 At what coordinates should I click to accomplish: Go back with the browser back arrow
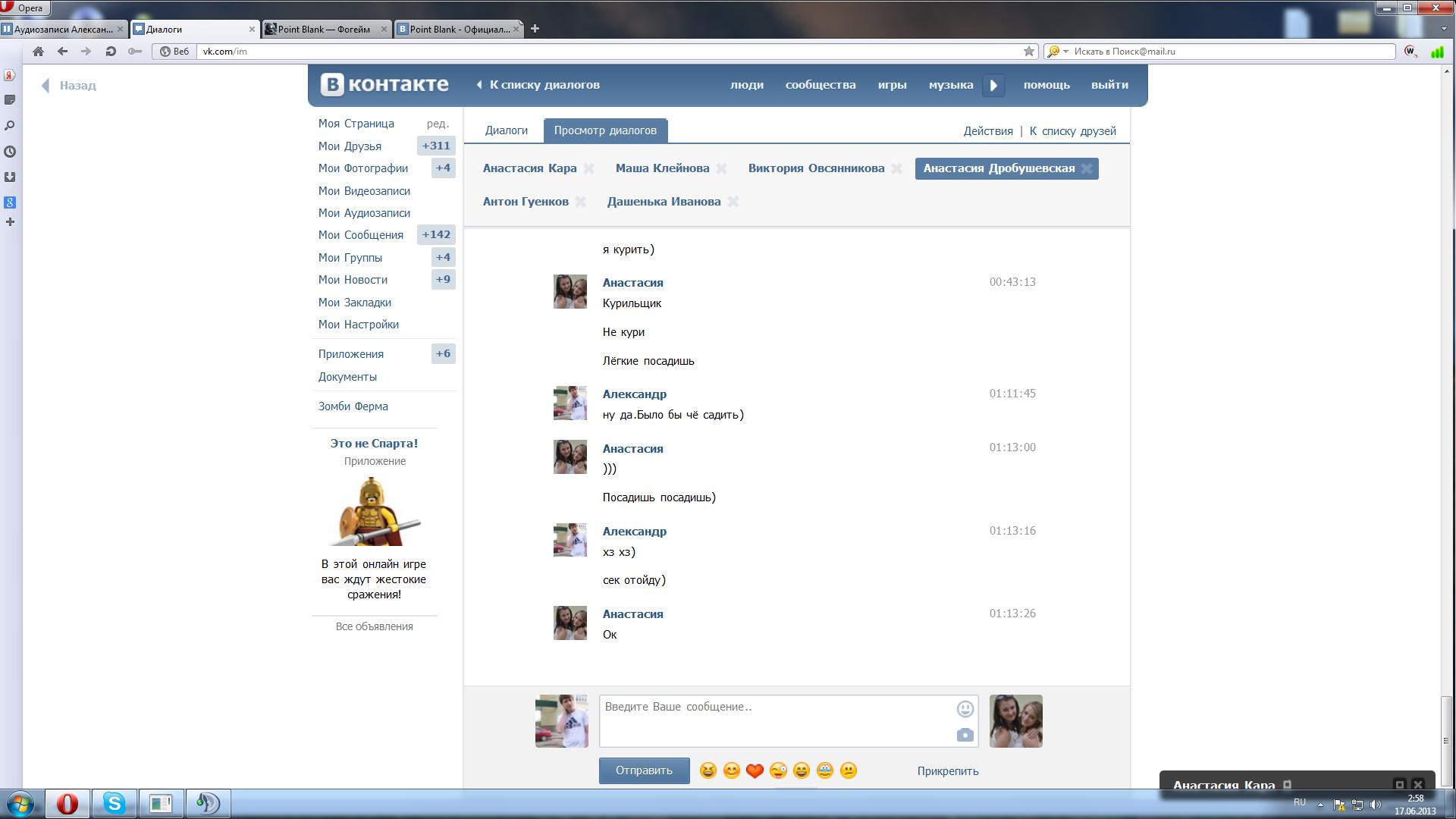62,52
